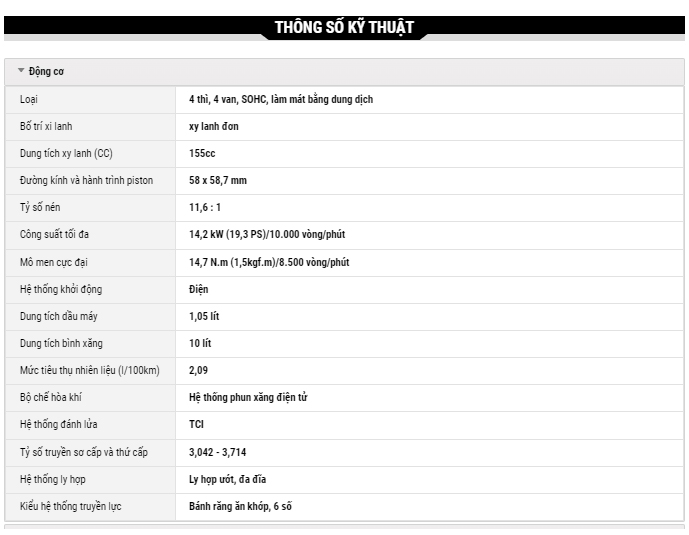Click the 155cc cylinder capacity value
Viewport: 689px width, 535px height.
202,154
